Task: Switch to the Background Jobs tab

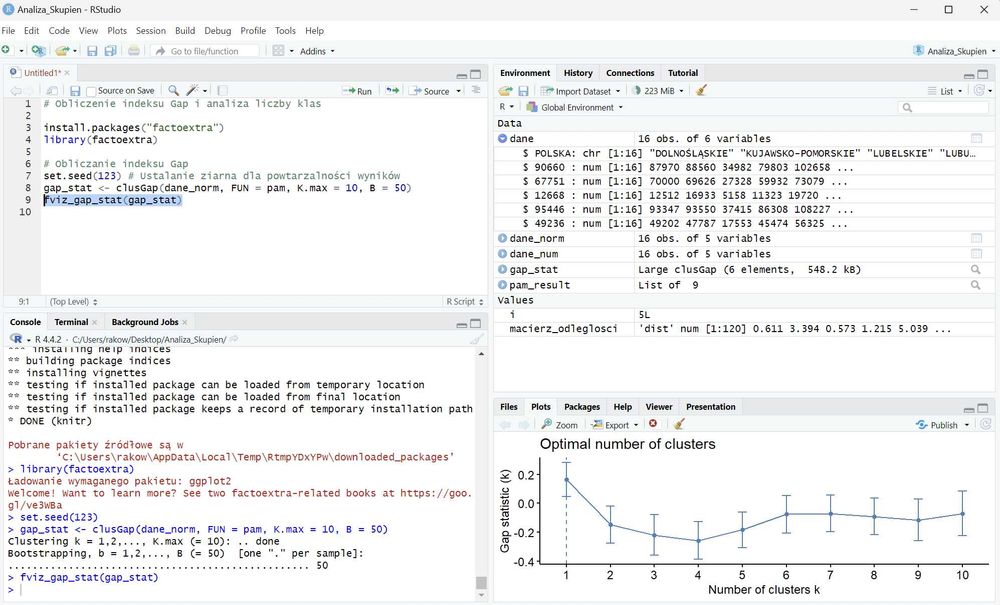Action: pos(145,322)
